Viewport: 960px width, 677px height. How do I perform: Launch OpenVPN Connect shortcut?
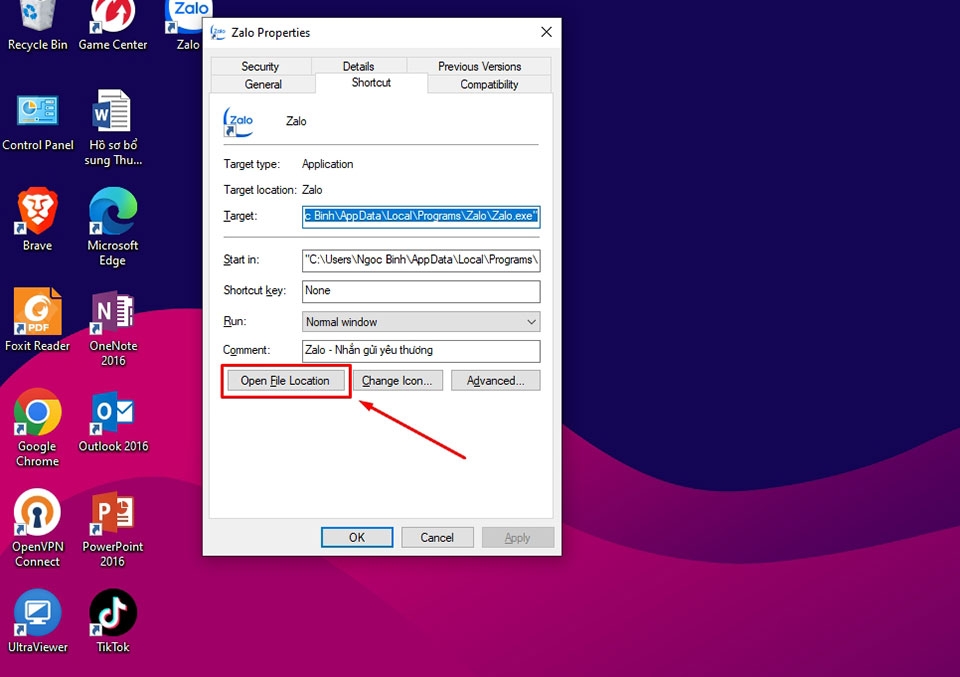37,528
